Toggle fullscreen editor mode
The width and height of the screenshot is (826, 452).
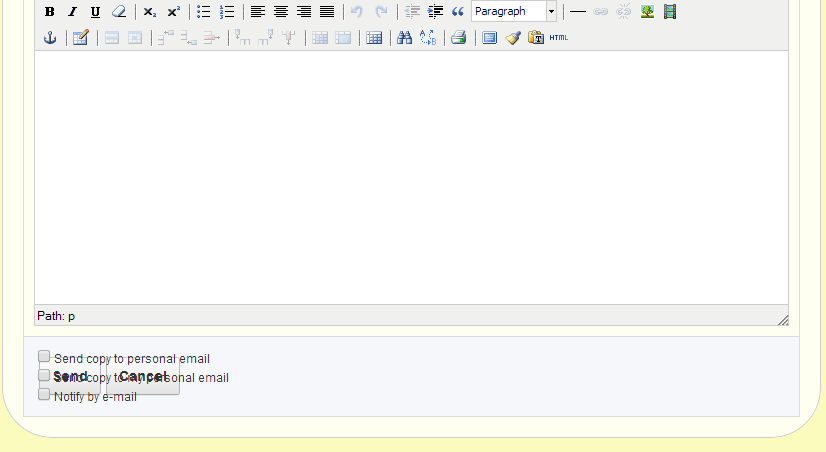[489, 37]
